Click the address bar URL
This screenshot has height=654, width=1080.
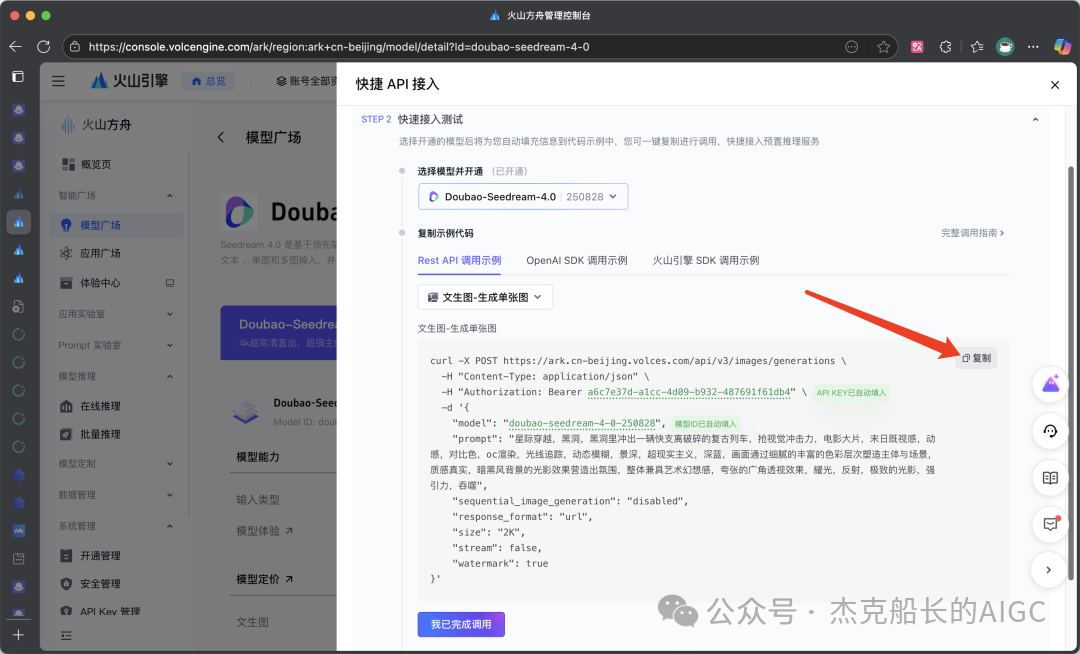(x=339, y=47)
